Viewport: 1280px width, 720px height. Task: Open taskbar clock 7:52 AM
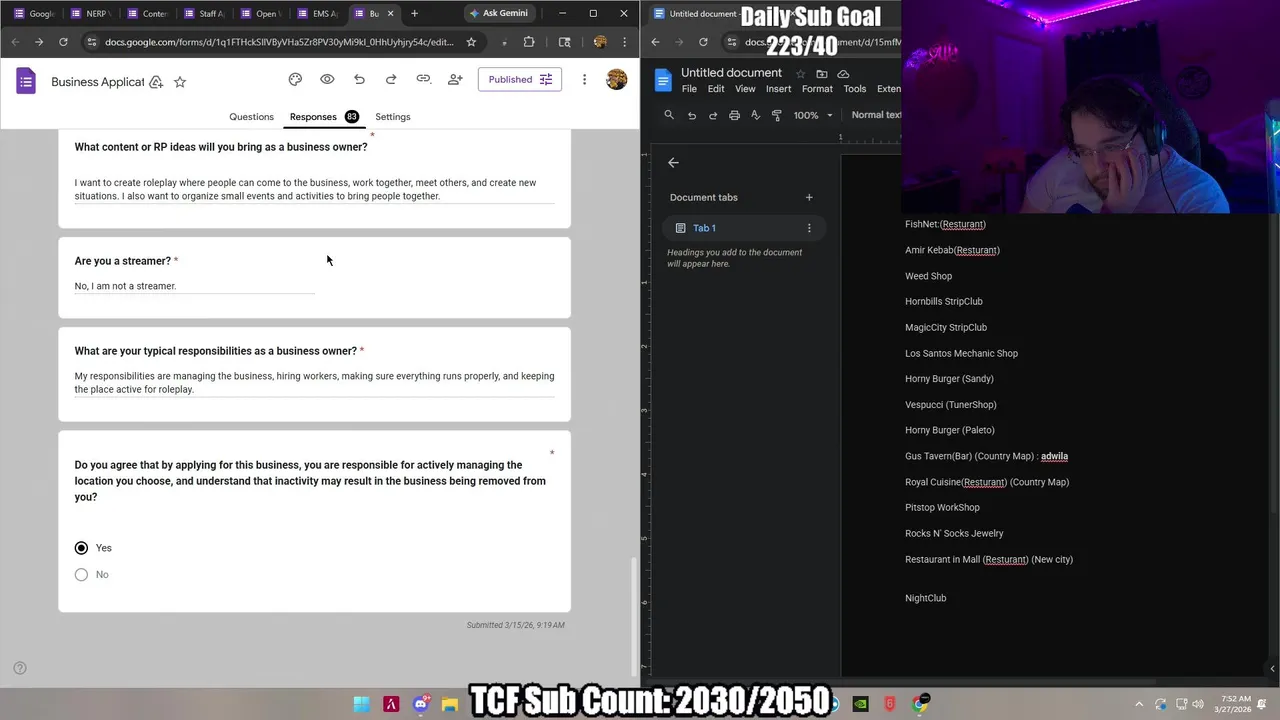[1236, 704]
